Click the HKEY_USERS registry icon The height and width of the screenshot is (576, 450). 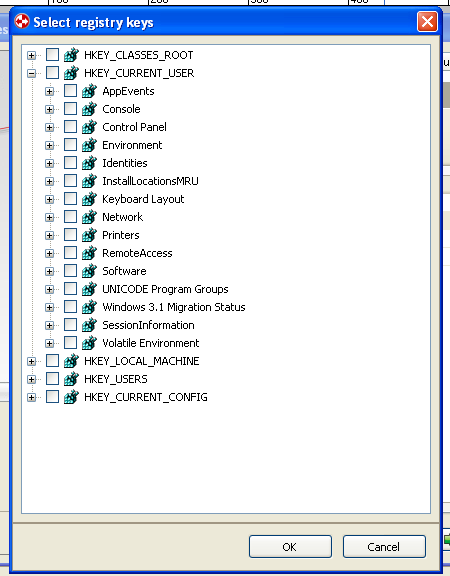coord(71,379)
